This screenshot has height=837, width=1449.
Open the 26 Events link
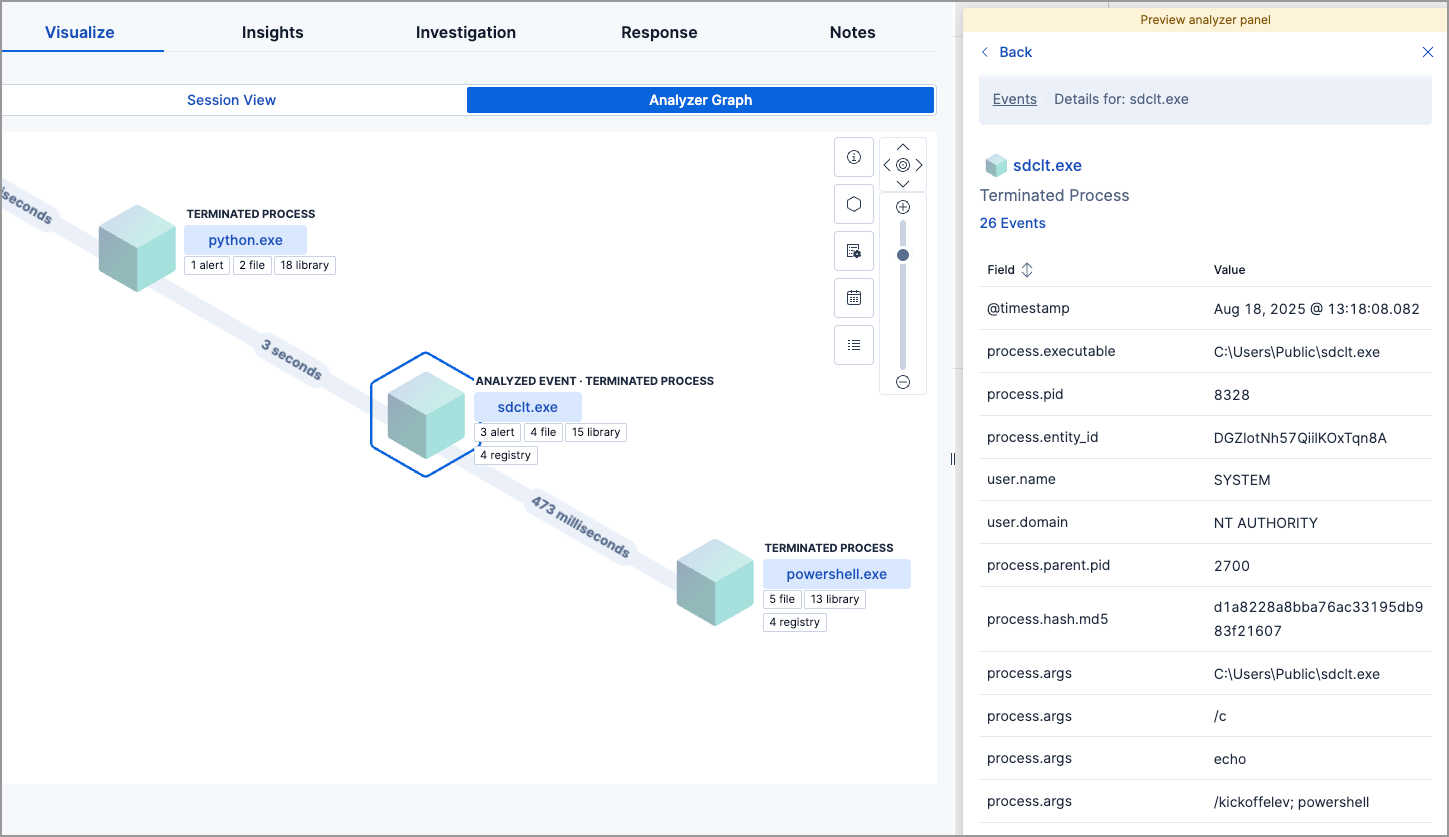pos(1012,223)
